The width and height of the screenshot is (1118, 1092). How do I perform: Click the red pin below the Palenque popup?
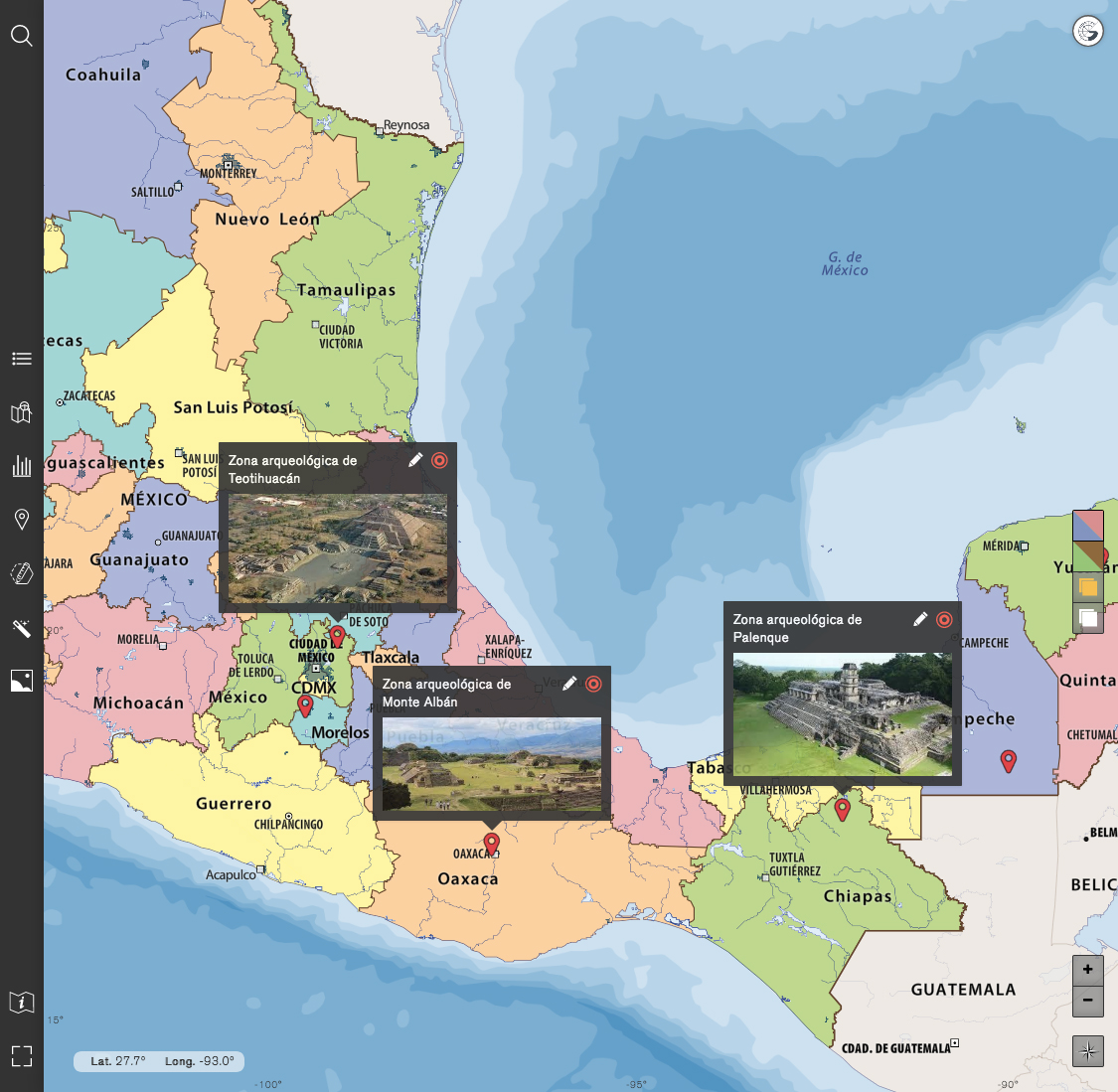click(842, 810)
